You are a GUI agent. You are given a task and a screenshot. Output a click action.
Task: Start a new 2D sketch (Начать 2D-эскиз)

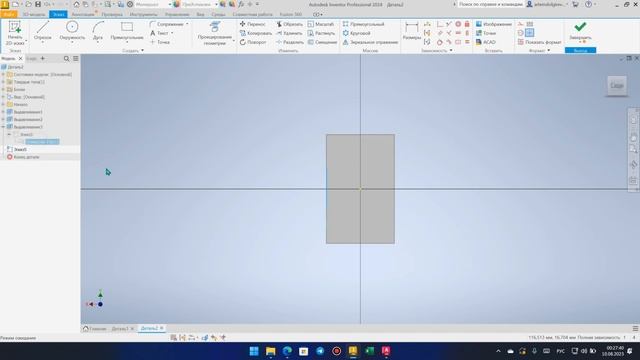tap(15, 33)
